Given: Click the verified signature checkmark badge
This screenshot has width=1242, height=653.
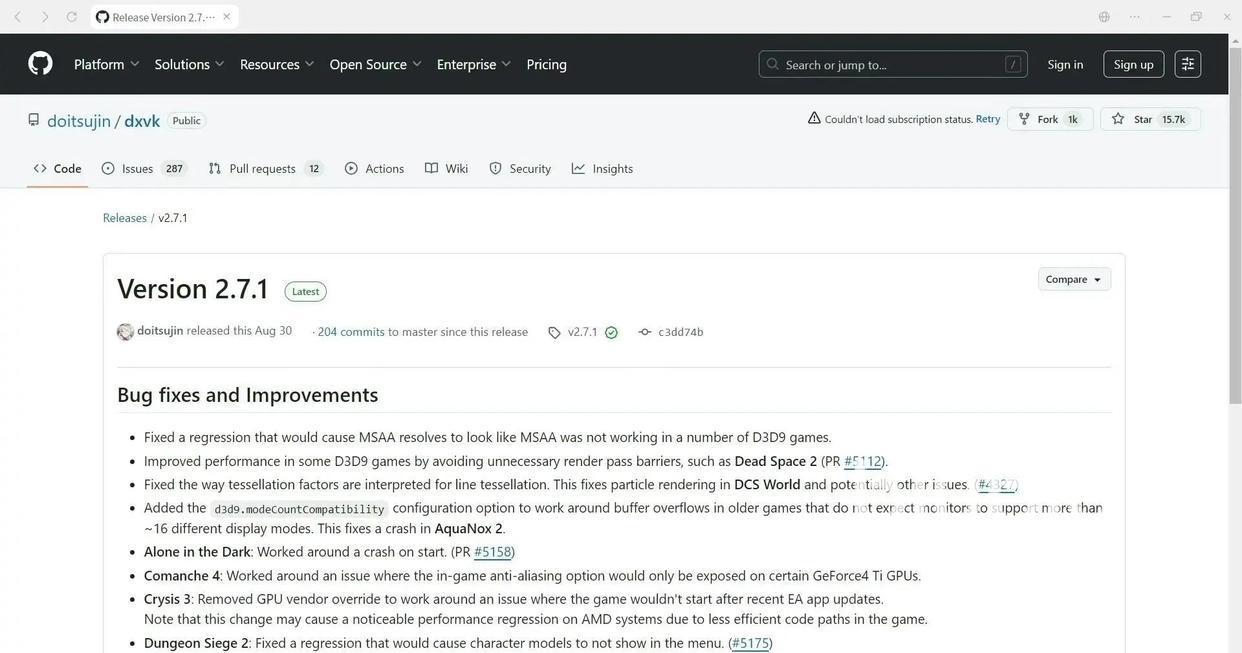Looking at the screenshot, I should (x=611, y=333).
